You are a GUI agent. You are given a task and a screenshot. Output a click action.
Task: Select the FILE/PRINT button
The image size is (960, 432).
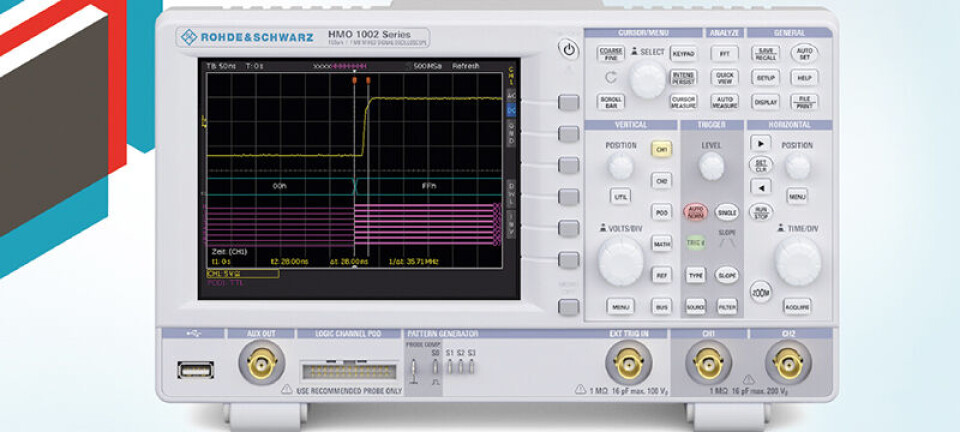[804, 102]
